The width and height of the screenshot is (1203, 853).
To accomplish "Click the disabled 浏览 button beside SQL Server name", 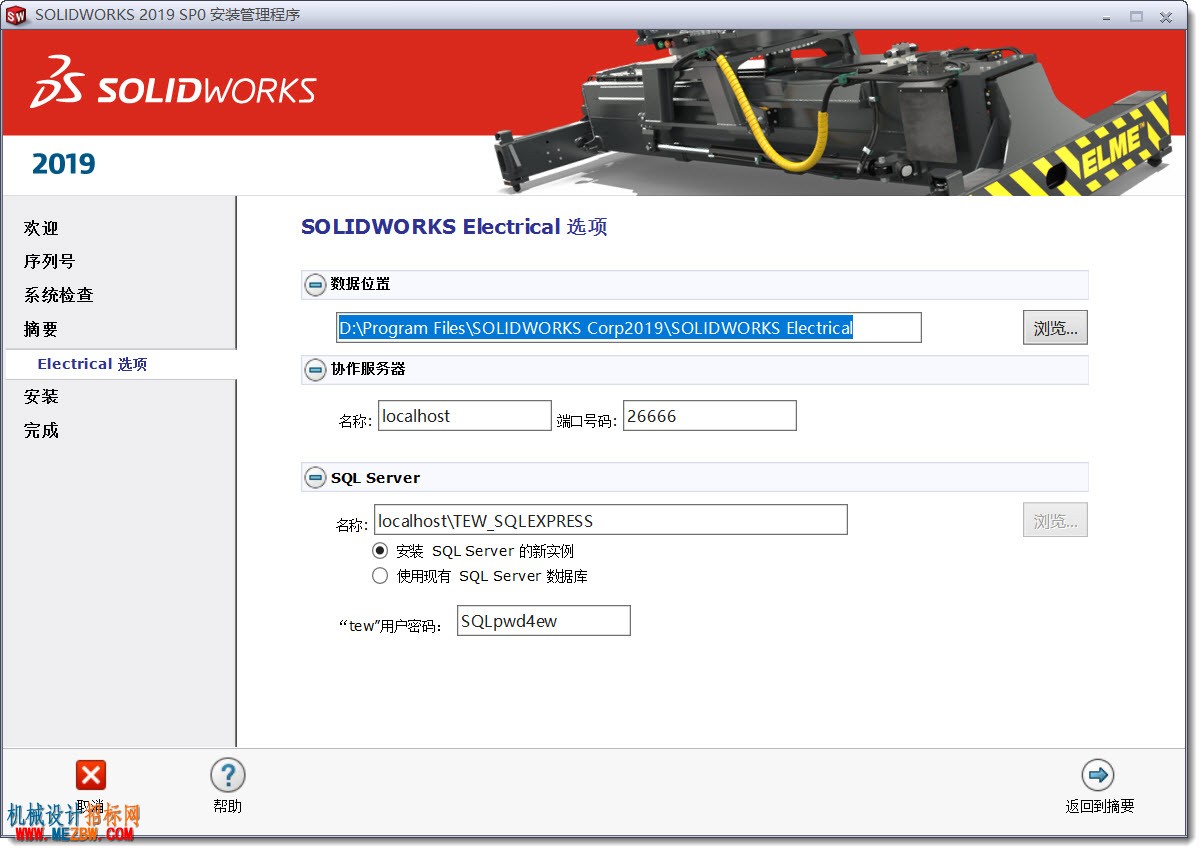I will pyautogui.click(x=1055, y=521).
